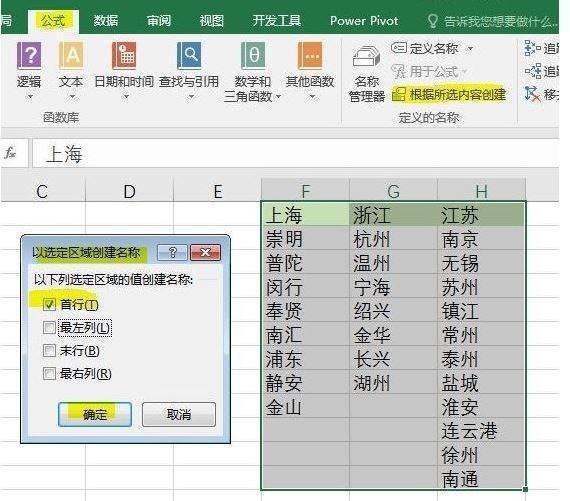The width and height of the screenshot is (570, 501).
Task: Expand the 其他函数 dropdown arrow
Action: tap(312, 97)
